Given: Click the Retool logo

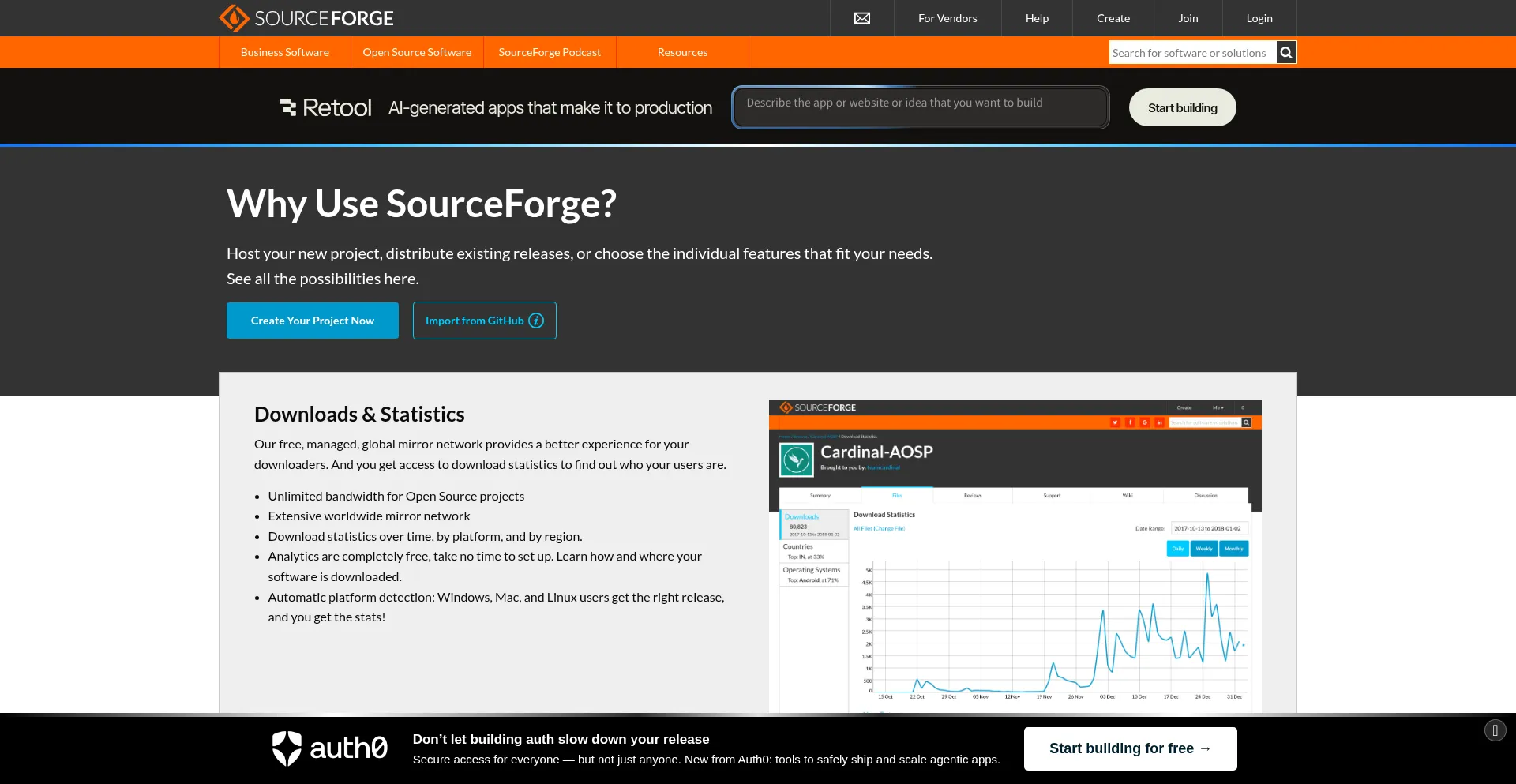Looking at the screenshot, I should tap(325, 107).
